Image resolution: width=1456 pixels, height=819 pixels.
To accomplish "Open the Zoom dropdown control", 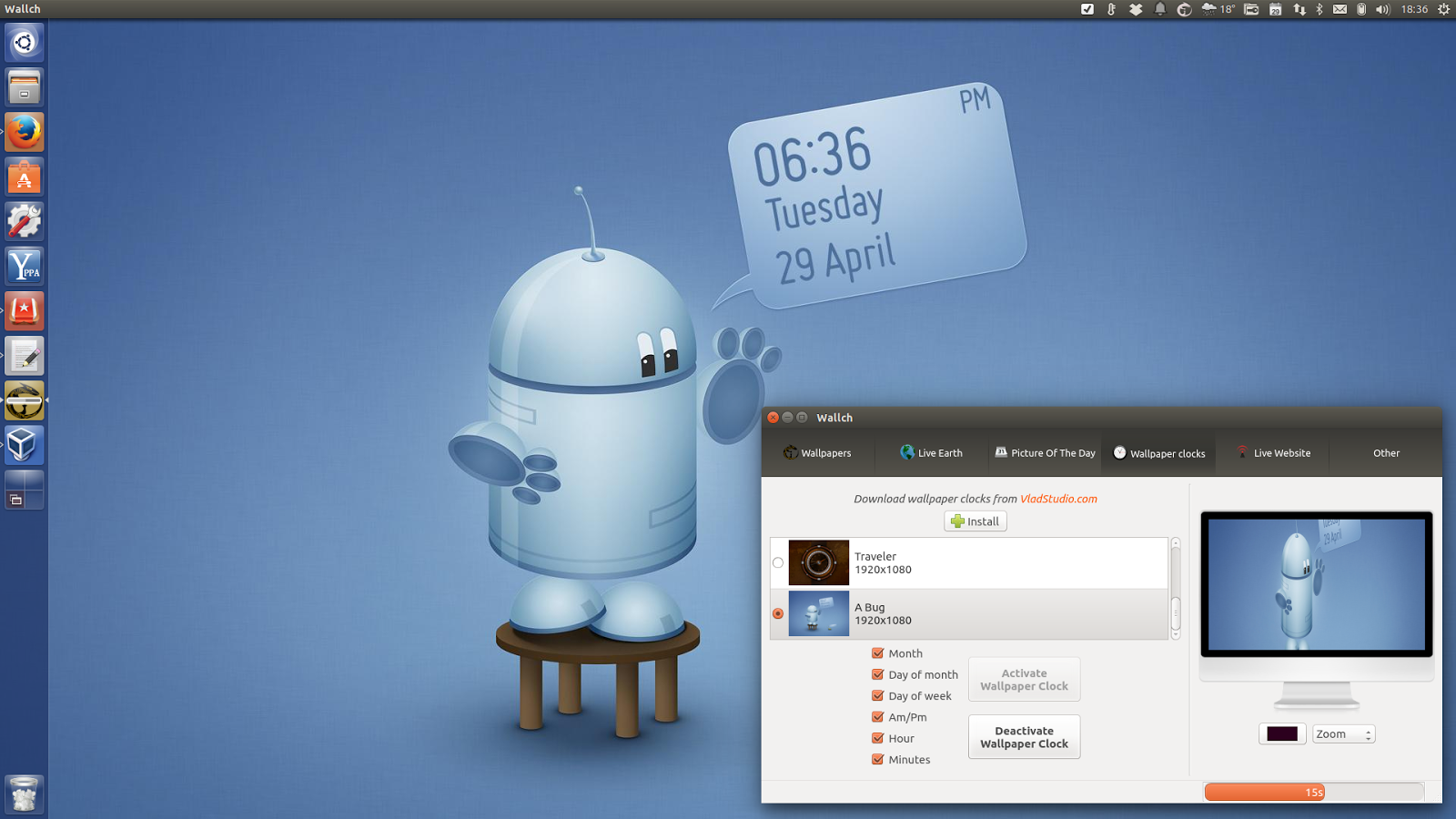I will 1343,733.
